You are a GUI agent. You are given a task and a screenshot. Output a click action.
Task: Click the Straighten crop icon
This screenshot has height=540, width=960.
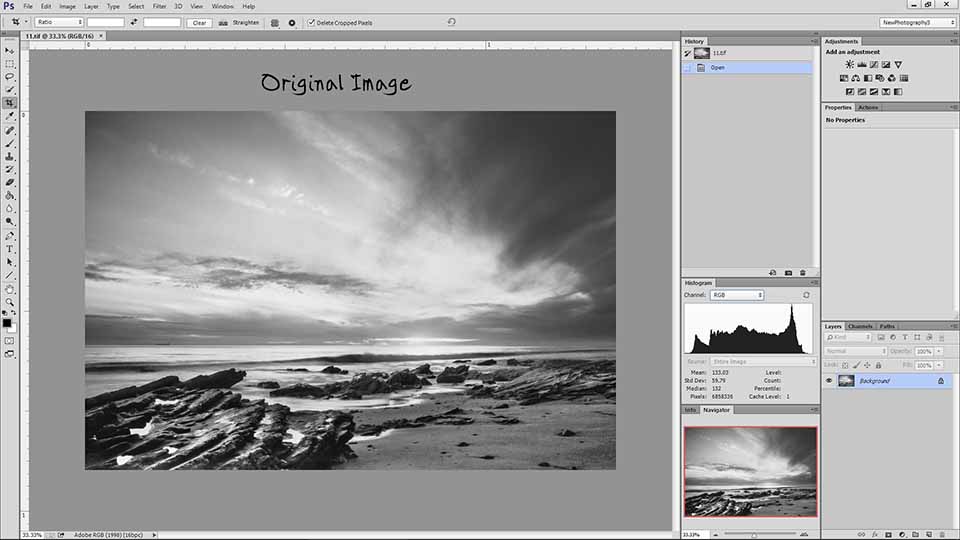[223, 22]
